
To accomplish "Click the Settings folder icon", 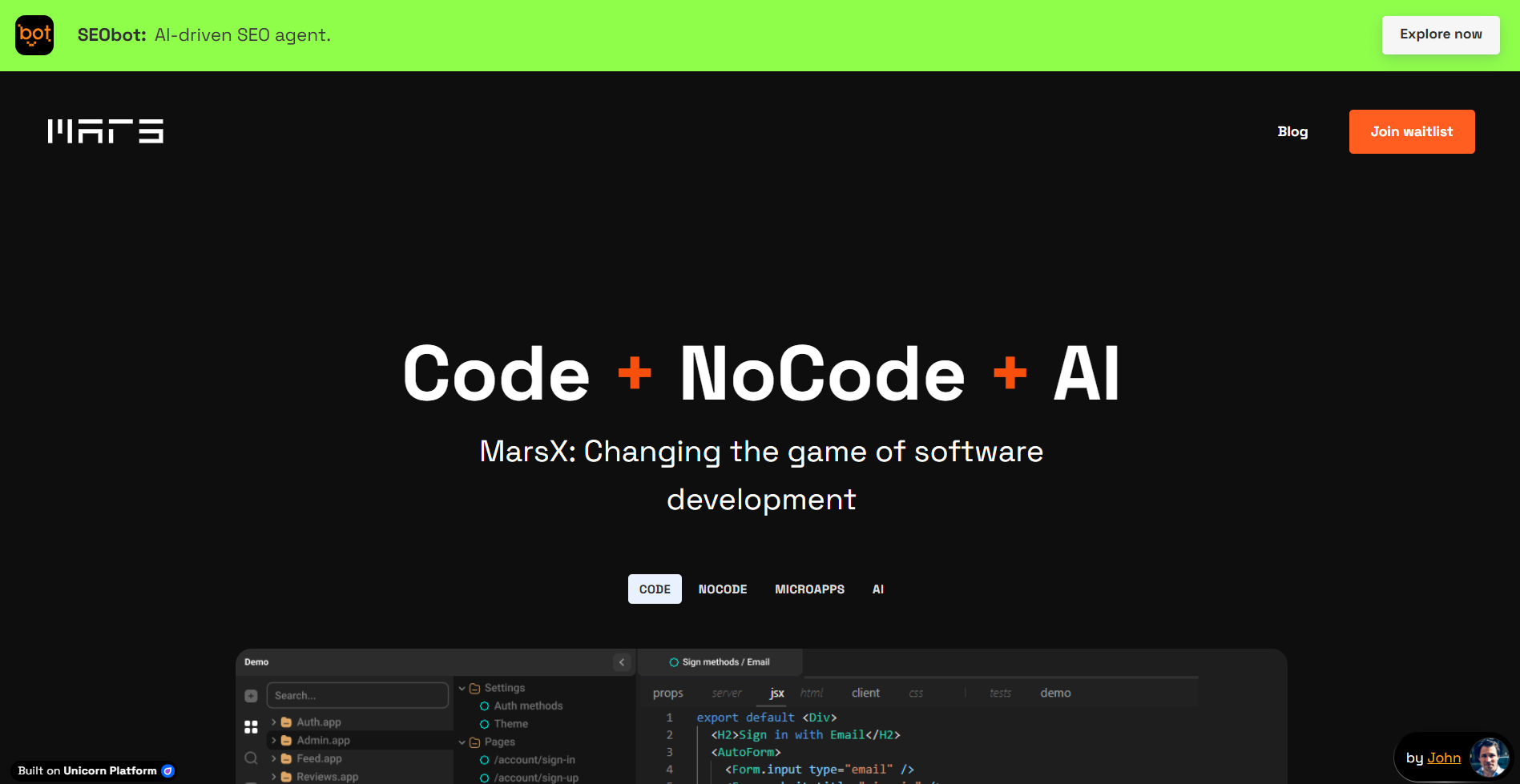I will click(474, 688).
